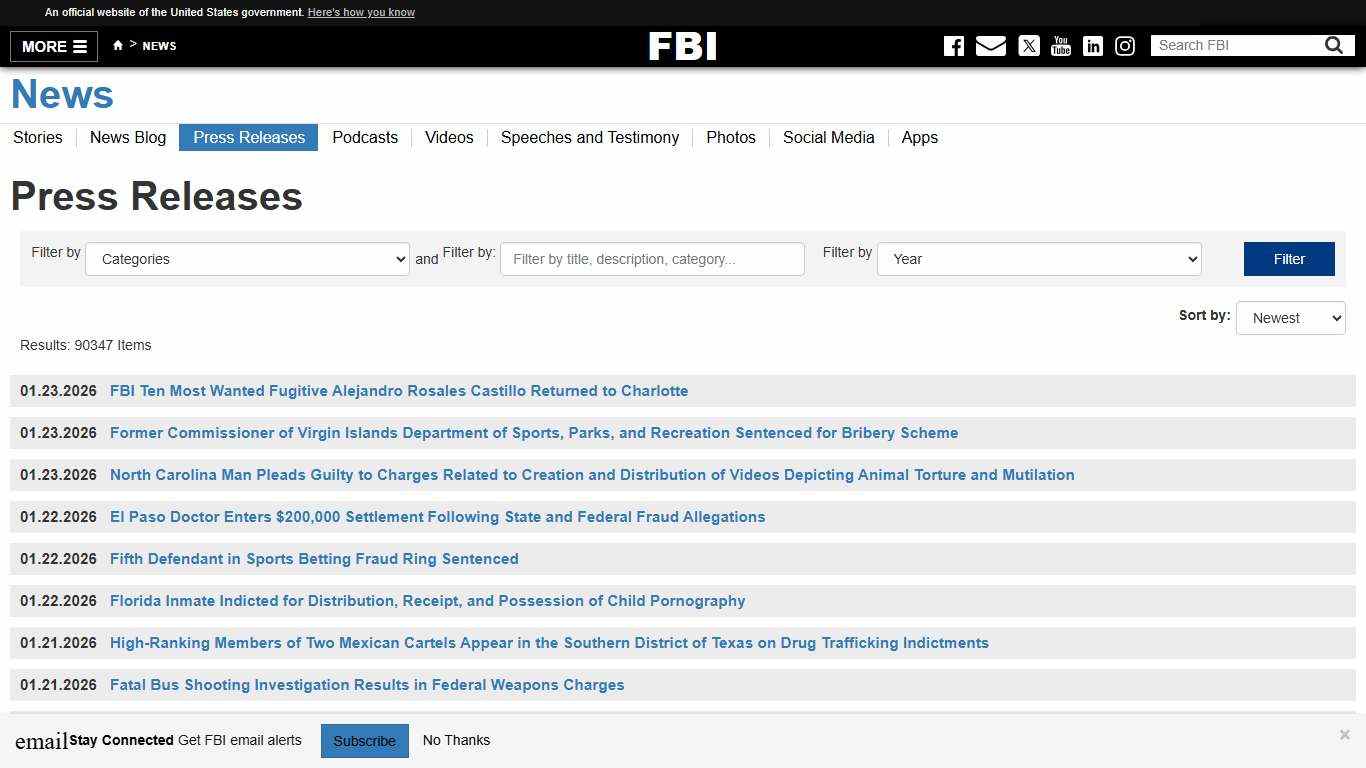The width and height of the screenshot is (1366, 768).
Task: Click the Instagram icon
Action: 1125,46
